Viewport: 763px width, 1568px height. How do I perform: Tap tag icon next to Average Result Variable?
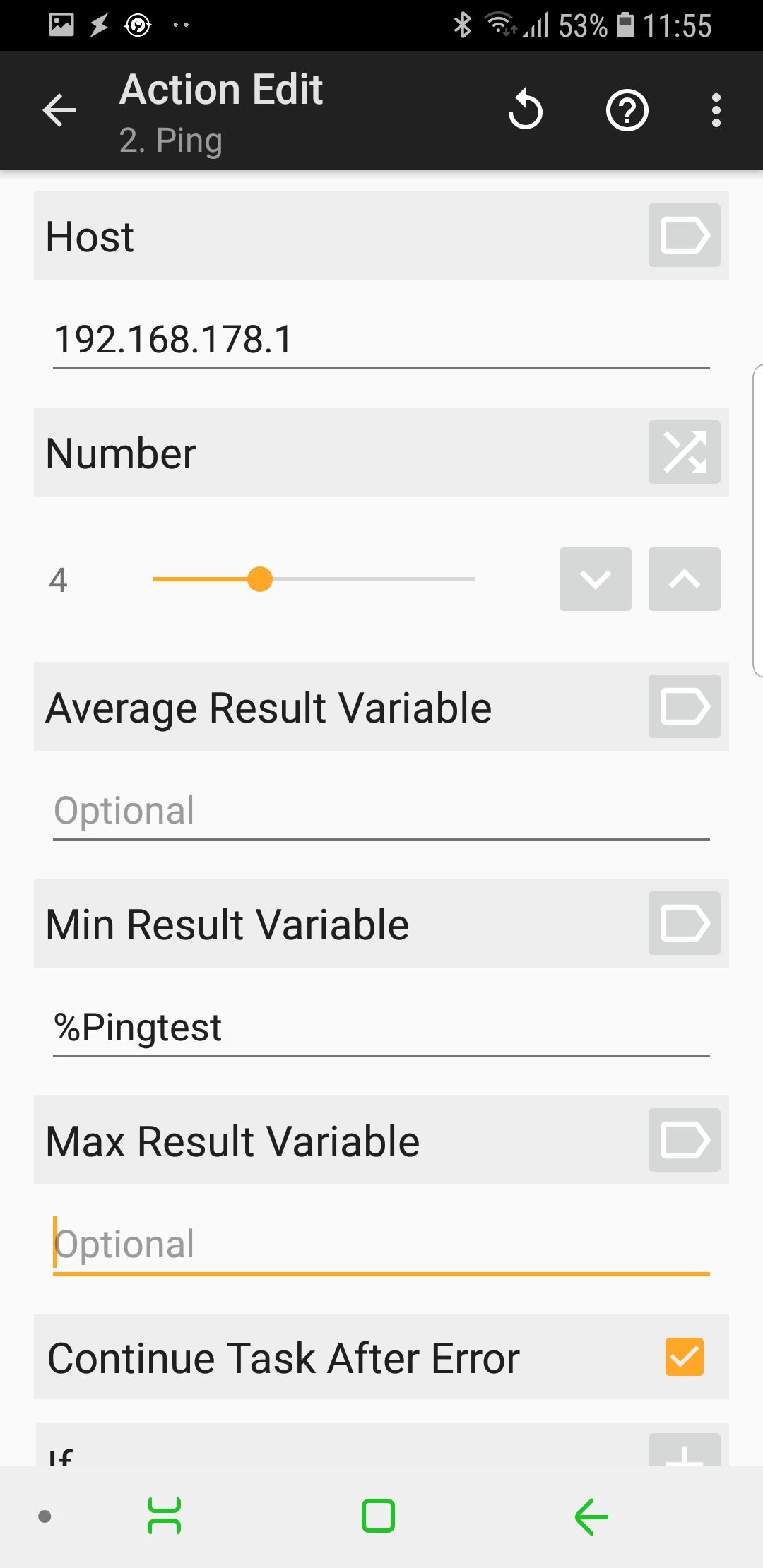(684, 706)
